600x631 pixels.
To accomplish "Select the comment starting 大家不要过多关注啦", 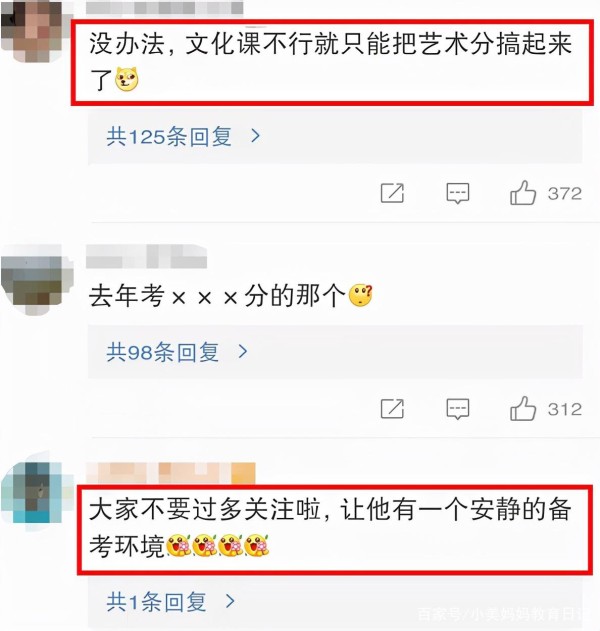I will [330, 528].
